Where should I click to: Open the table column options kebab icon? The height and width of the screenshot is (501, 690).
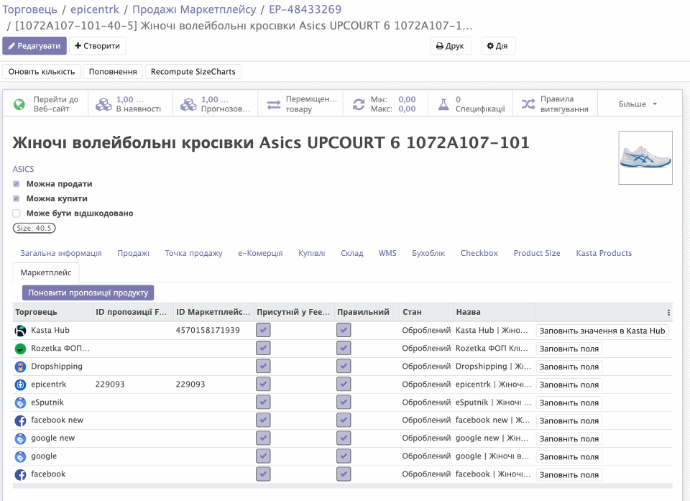[668, 312]
